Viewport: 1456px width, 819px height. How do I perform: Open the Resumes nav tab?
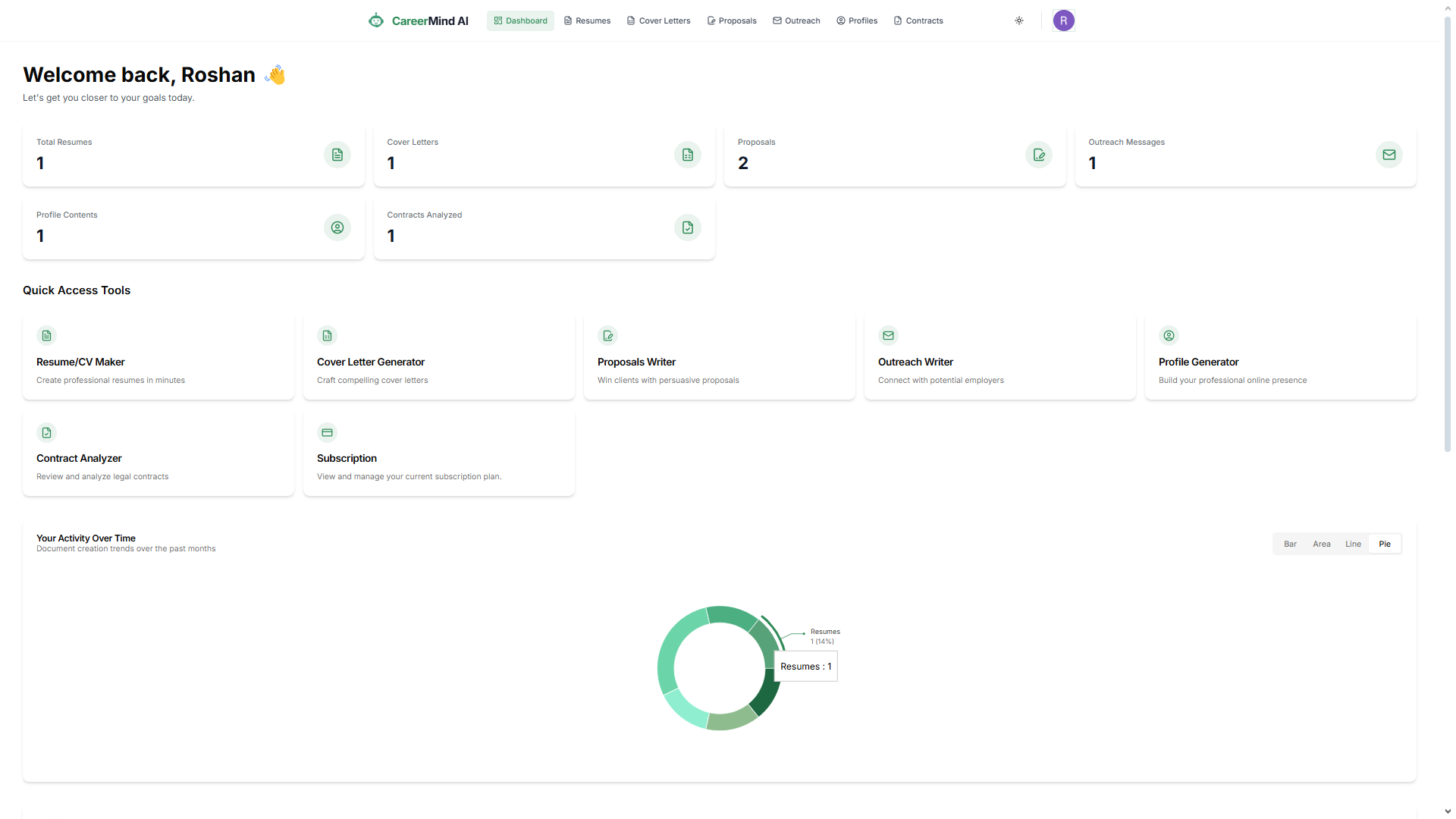(587, 20)
